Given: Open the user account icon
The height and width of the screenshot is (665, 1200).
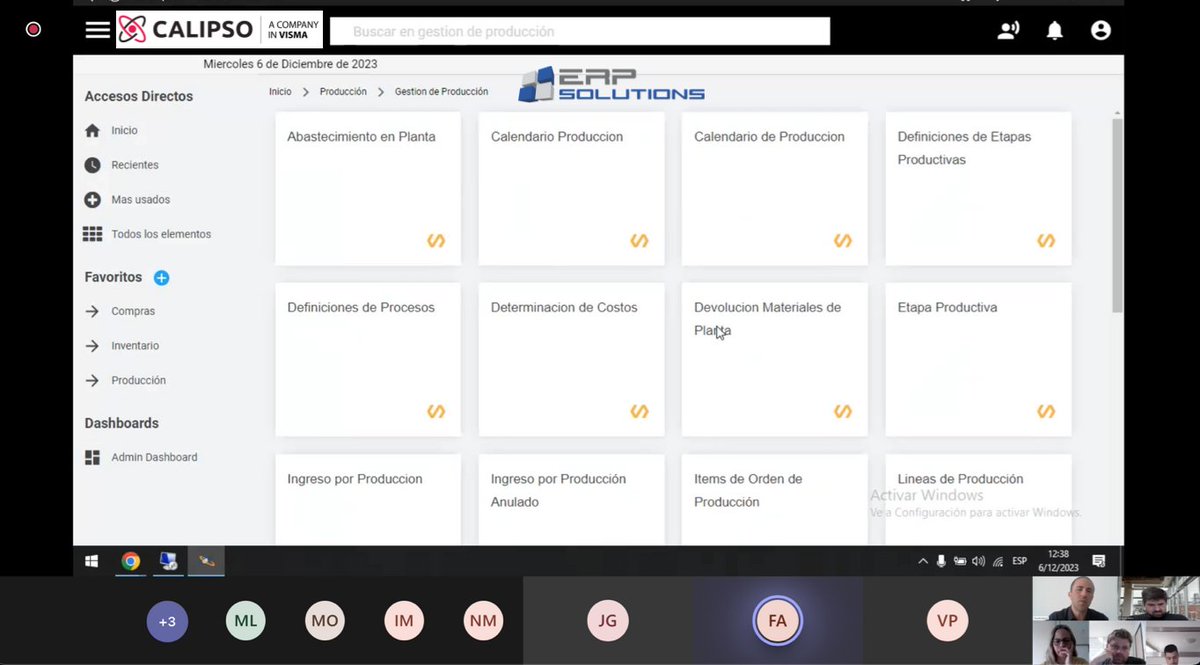Looking at the screenshot, I should point(1101,31).
